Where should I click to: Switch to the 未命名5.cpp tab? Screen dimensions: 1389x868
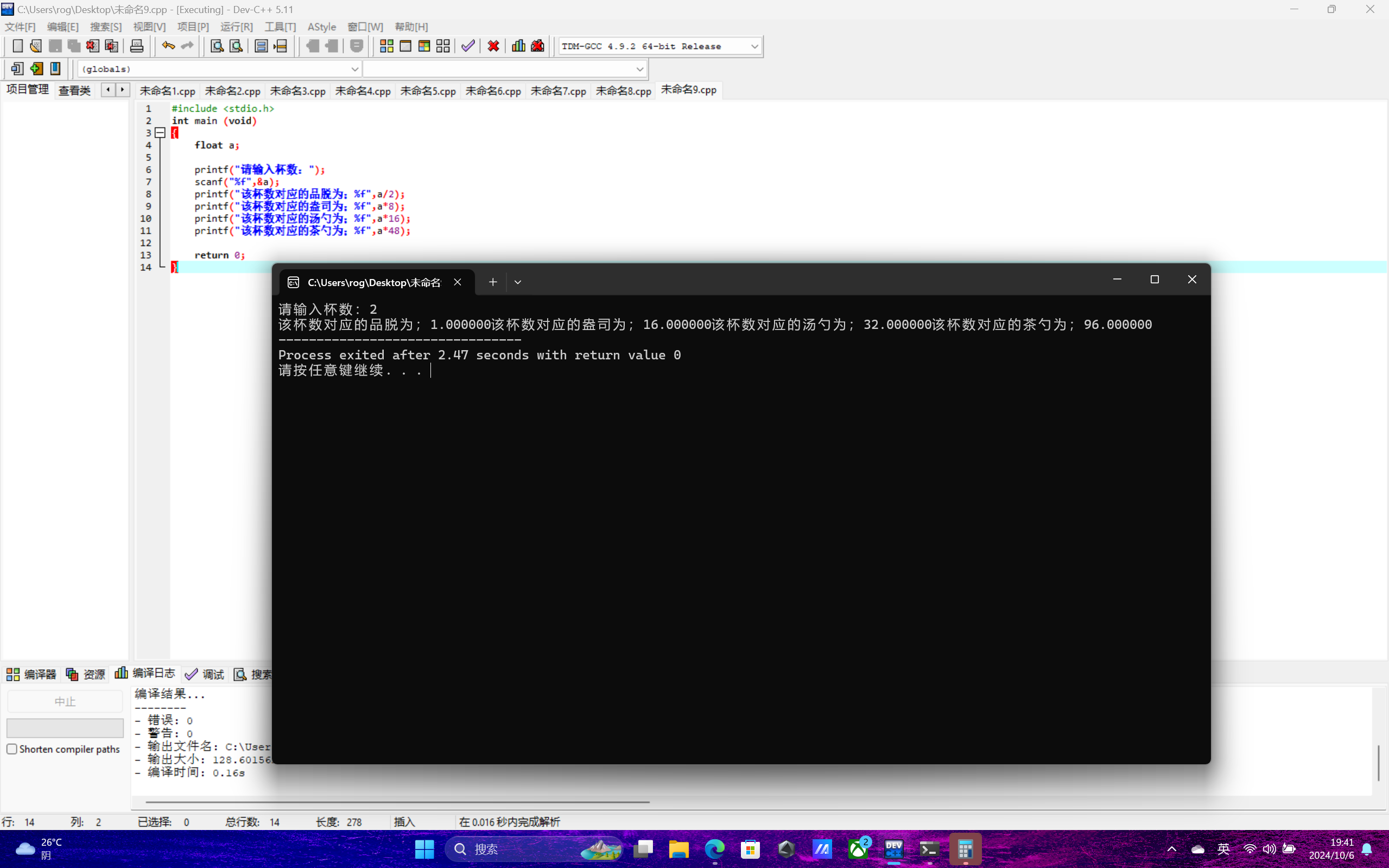click(x=428, y=91)
